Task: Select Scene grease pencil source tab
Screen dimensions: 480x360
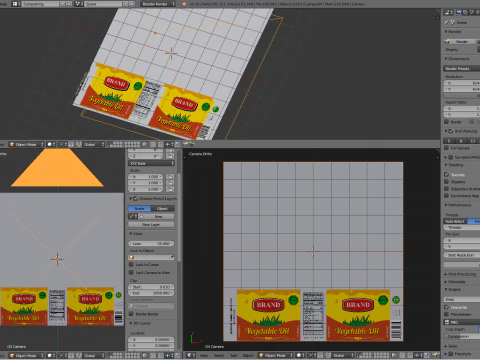Action: 139,208
